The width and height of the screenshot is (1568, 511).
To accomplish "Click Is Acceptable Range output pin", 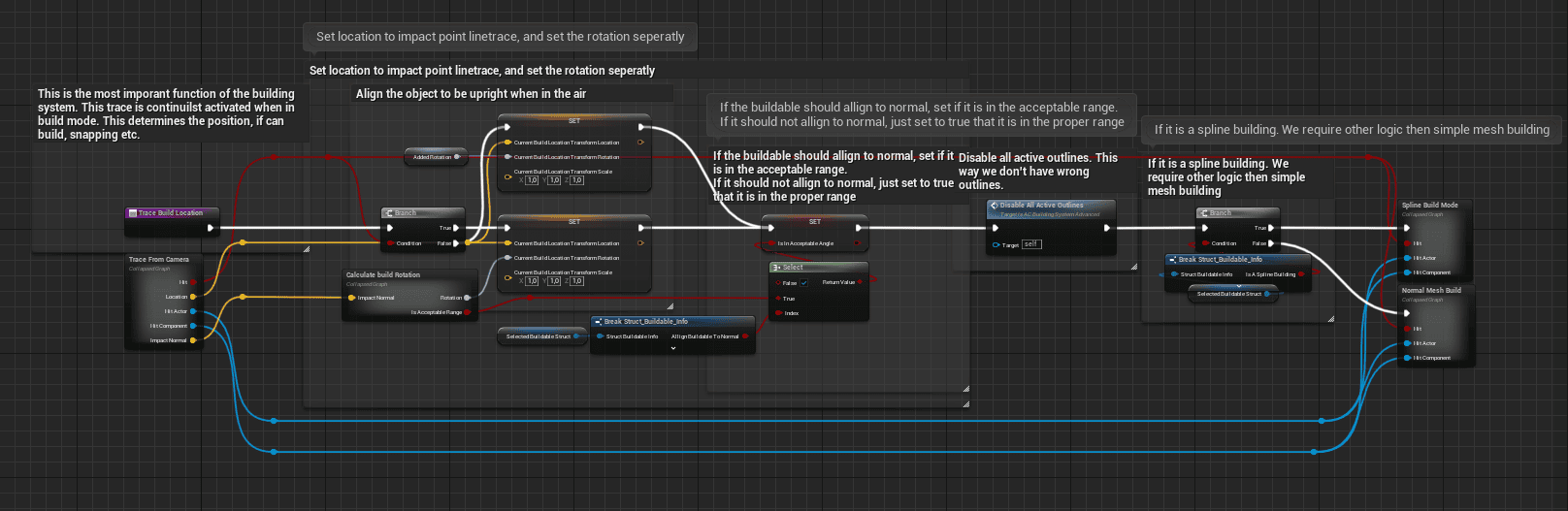I will [468, 312].
